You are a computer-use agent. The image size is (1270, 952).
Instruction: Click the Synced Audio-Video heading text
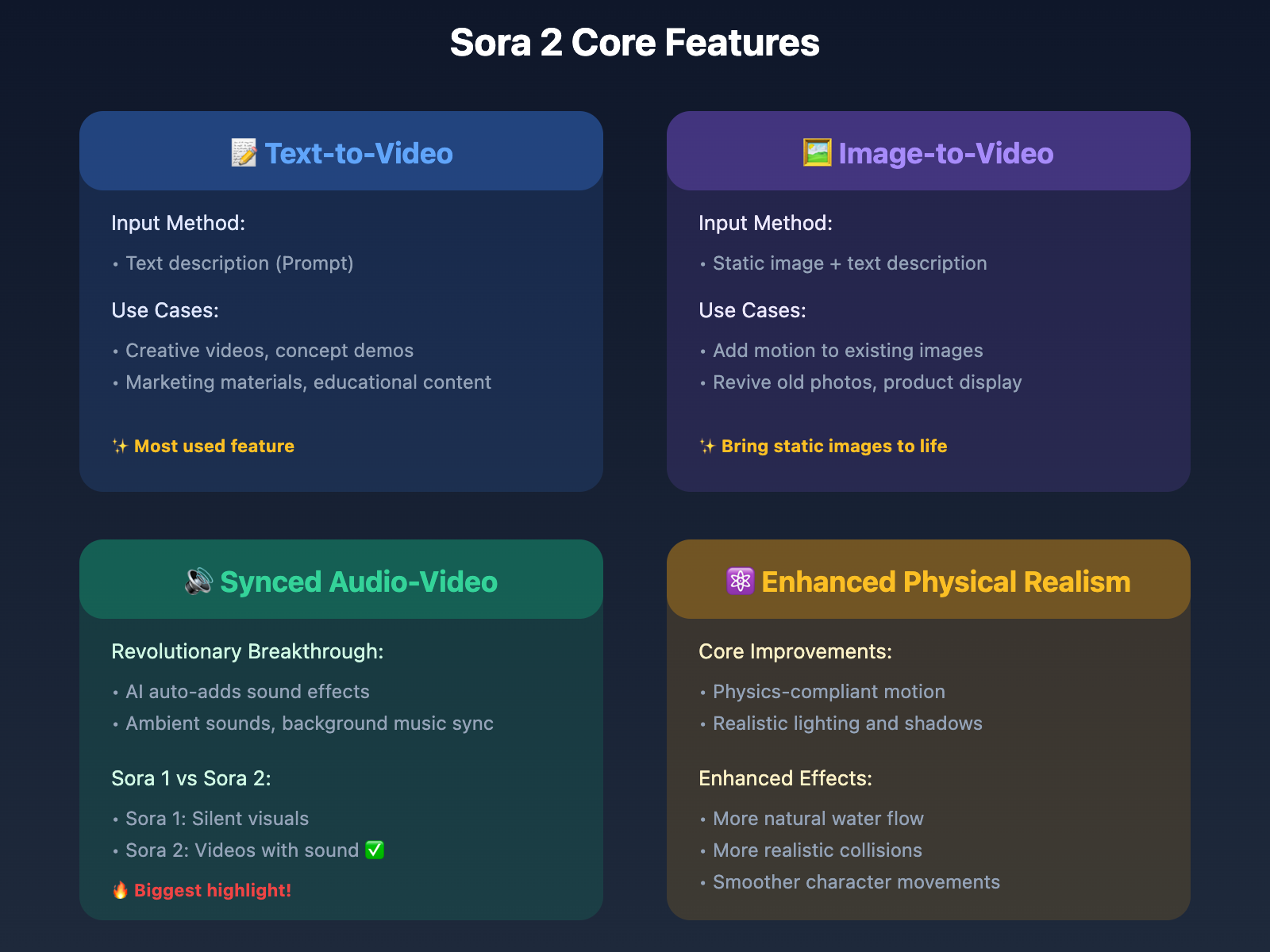[359, 582]
